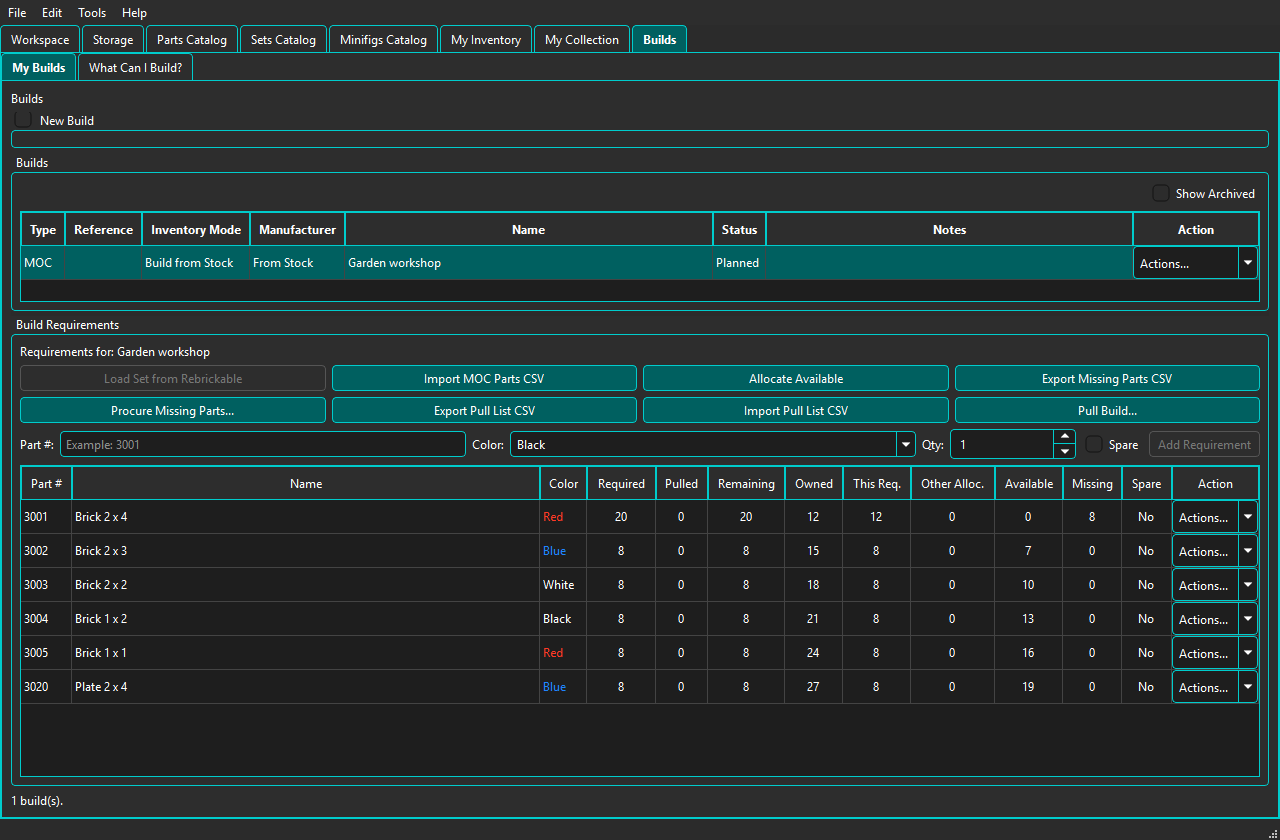Click Export Pull List CSV button
Image resolution: width=1280 pixels, height=840 pixels.
484,411
